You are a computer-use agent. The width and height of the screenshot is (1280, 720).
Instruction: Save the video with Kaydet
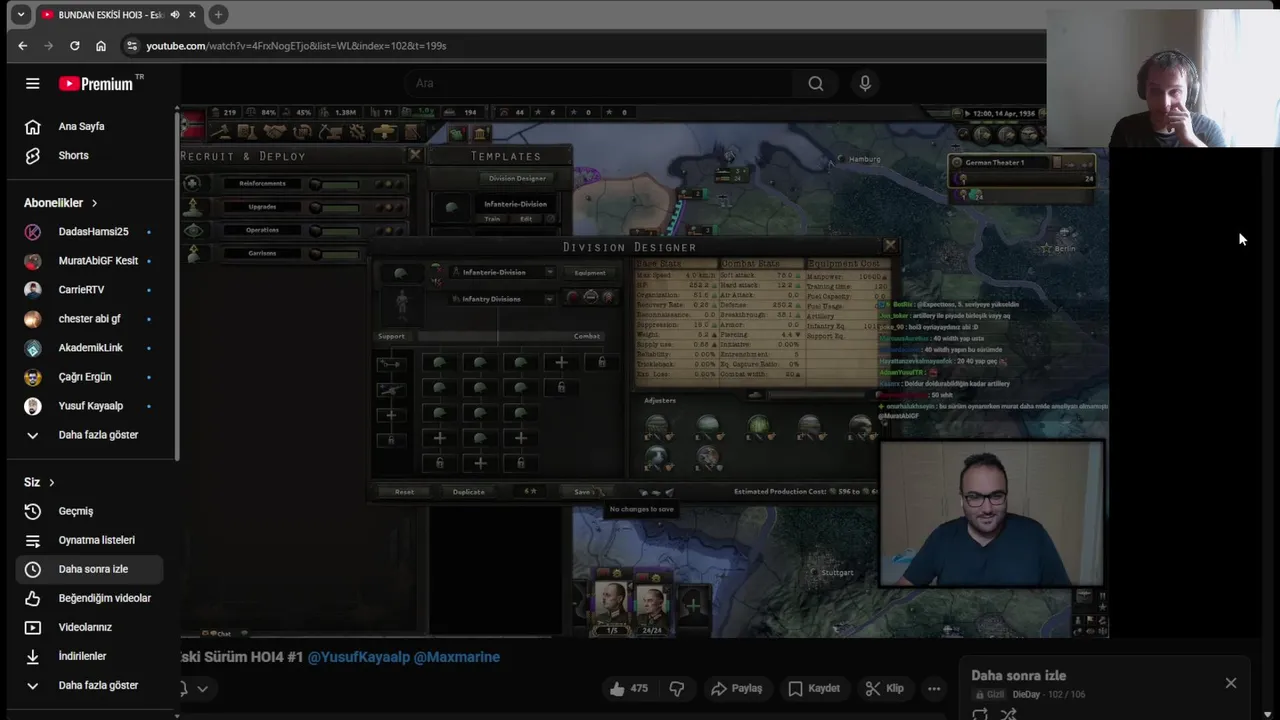pos(814,688)
